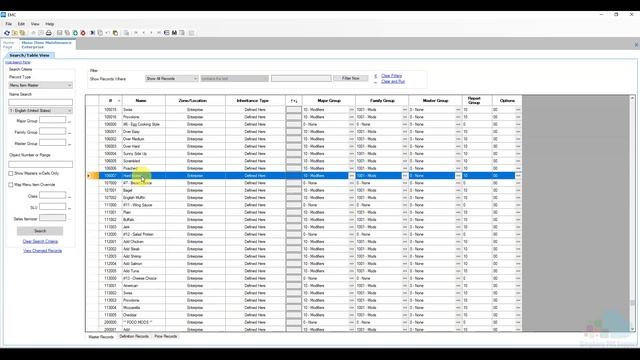This screenshot has width=640, height=360.
Task: Click the Inheritance Type column header
Action: [x=253, y=101]
